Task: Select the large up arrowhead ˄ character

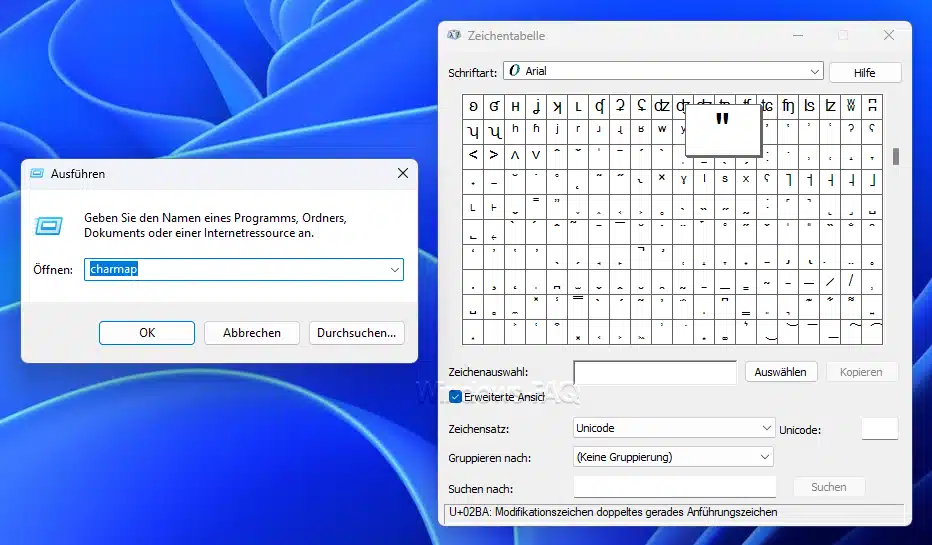Action: pyautogui.click(x=515, y=157)
